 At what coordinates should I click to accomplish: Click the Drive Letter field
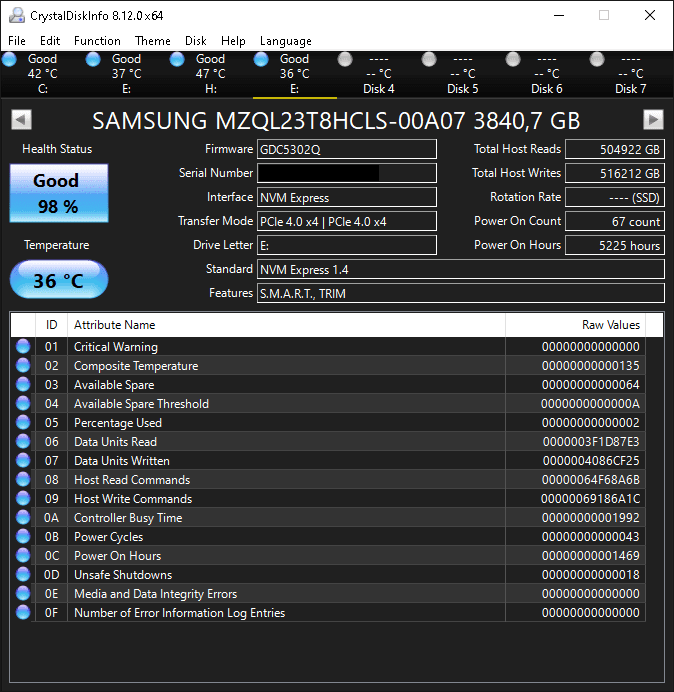(347, 245)
